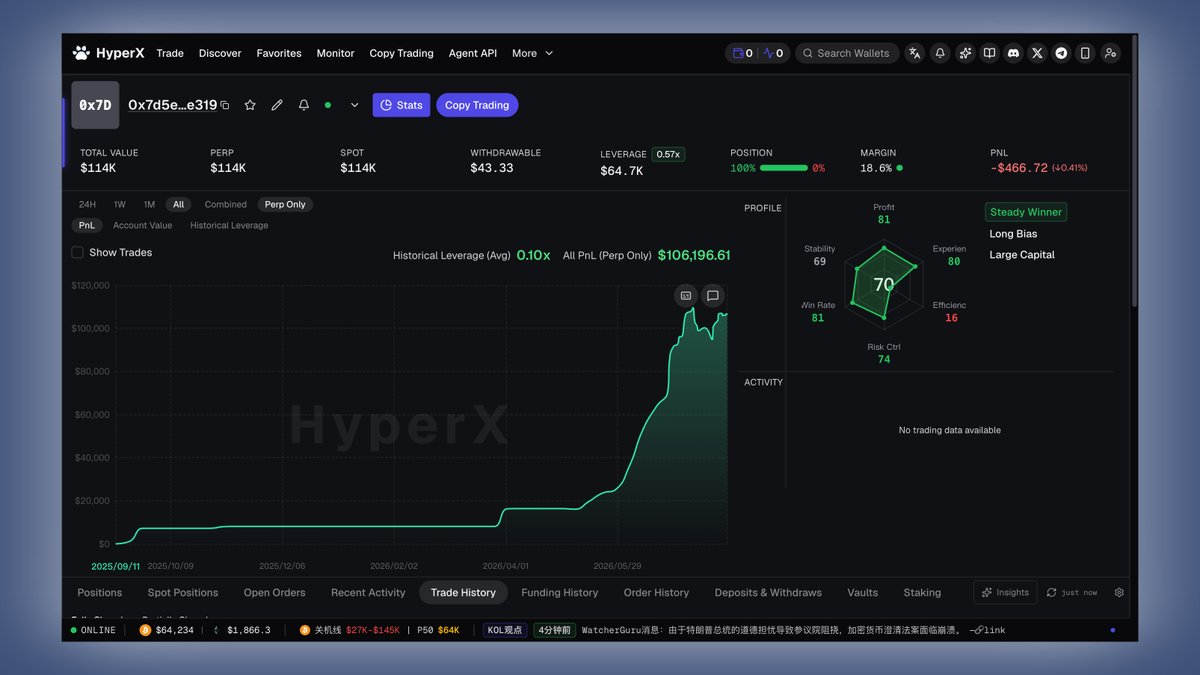Switch to the Spot Positions tab
The image size is (1200, 675).
tap(183, 592)
